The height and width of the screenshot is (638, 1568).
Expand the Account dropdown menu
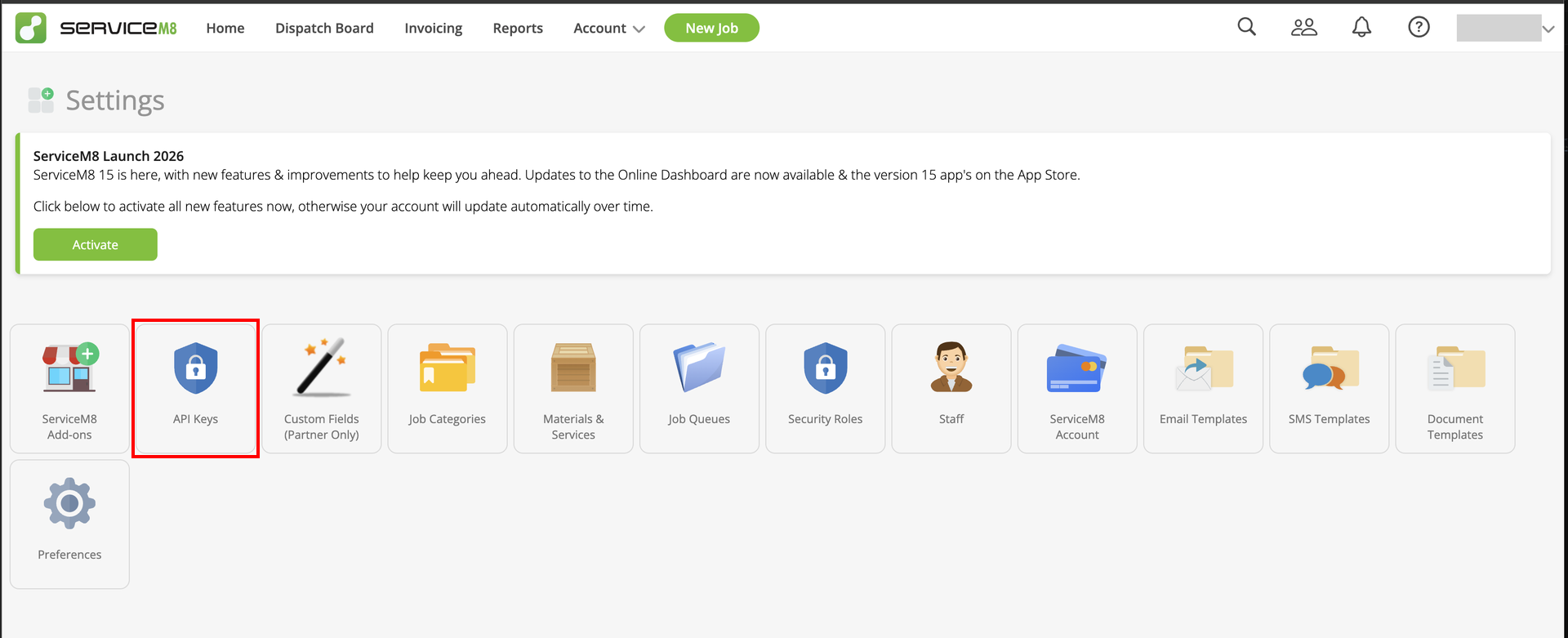[609, 28]
